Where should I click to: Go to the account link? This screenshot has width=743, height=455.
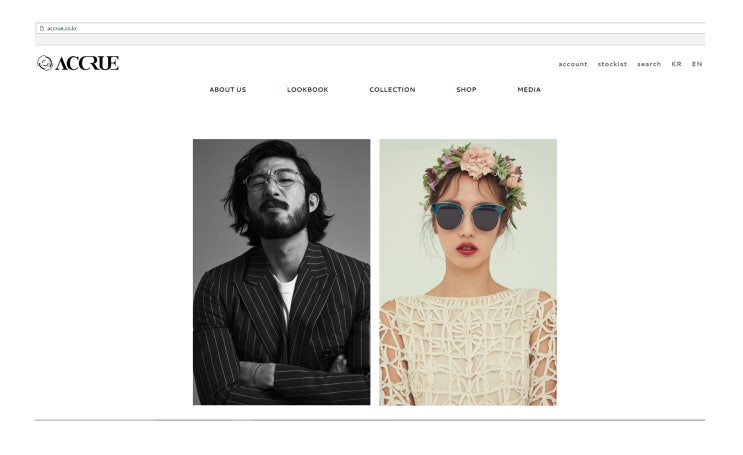[572, 64]
